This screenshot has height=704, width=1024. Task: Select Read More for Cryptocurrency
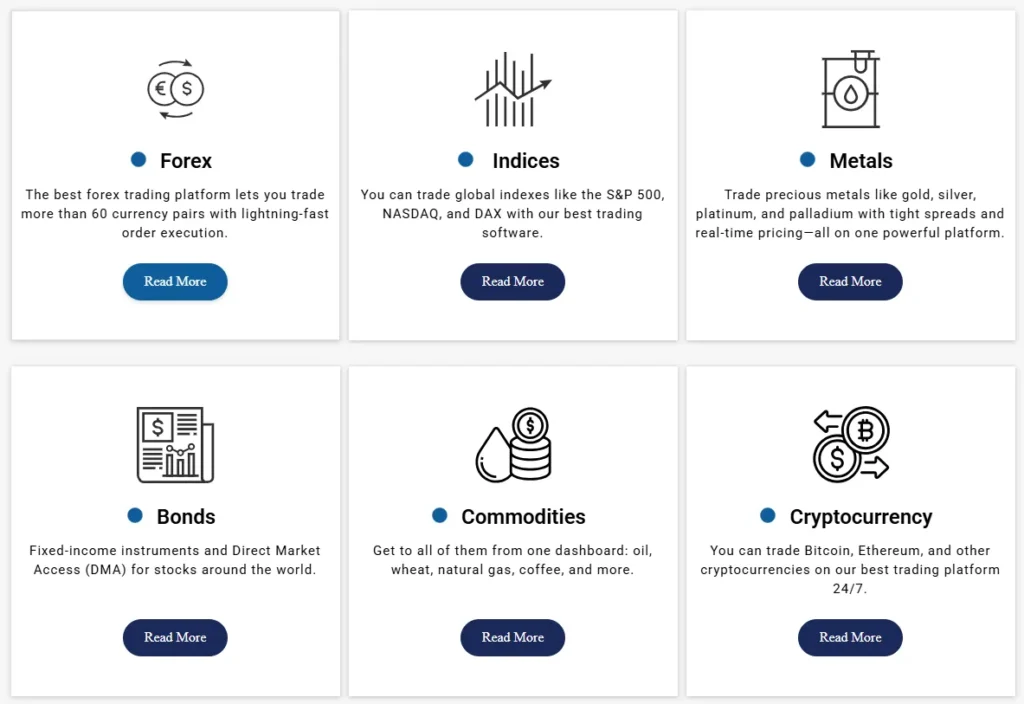click(x=850, y=638)
